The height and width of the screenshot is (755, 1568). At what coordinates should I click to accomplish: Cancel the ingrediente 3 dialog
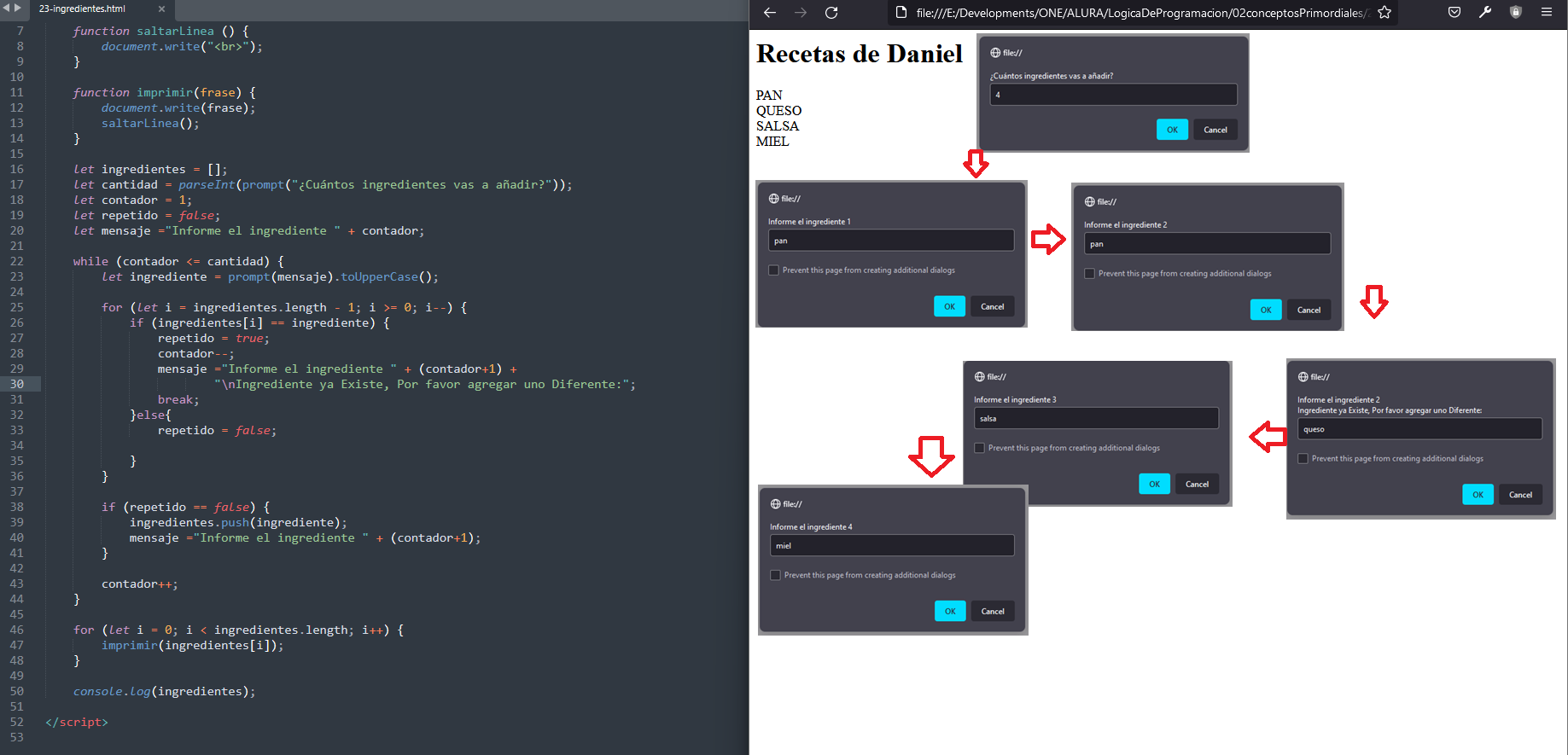1197,484
